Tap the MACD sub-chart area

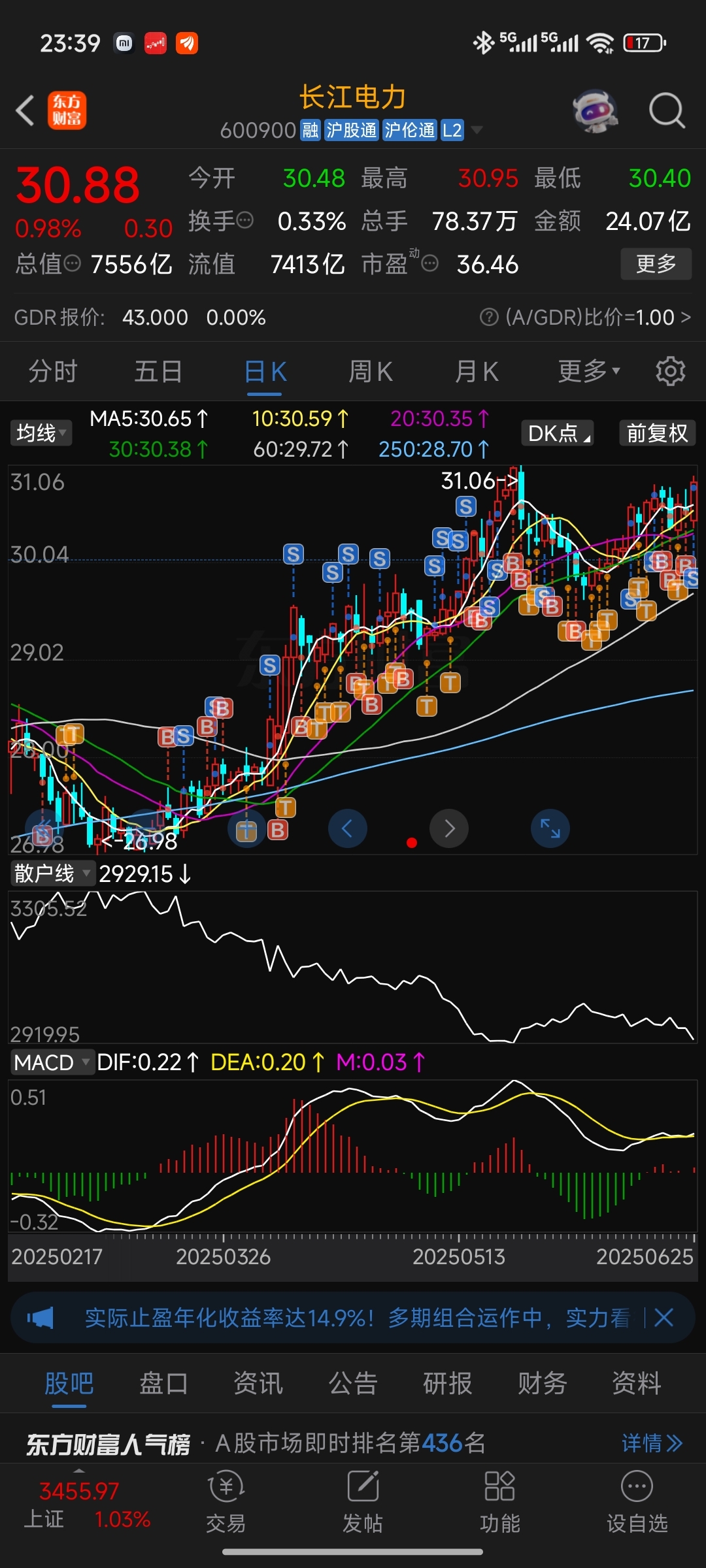pos(353,1156)
